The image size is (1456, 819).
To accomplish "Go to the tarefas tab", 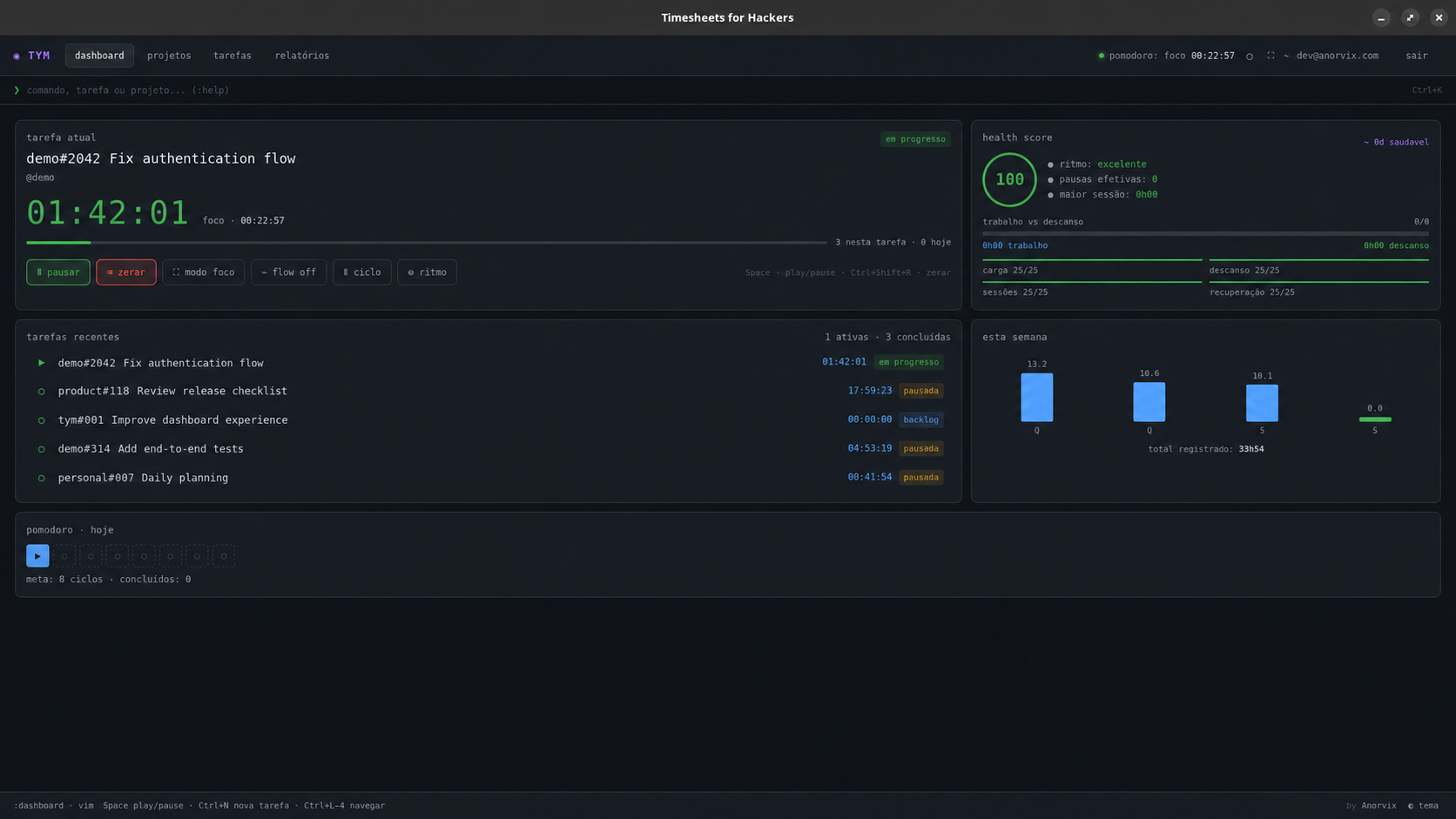I will coord(233,56).
